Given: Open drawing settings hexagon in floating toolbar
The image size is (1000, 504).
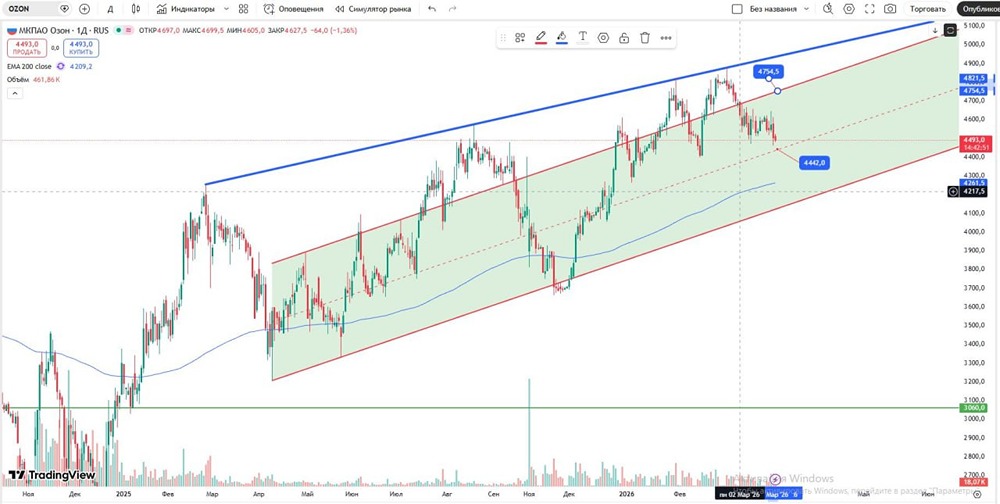Looking at the screenshot, I should 603,38.
